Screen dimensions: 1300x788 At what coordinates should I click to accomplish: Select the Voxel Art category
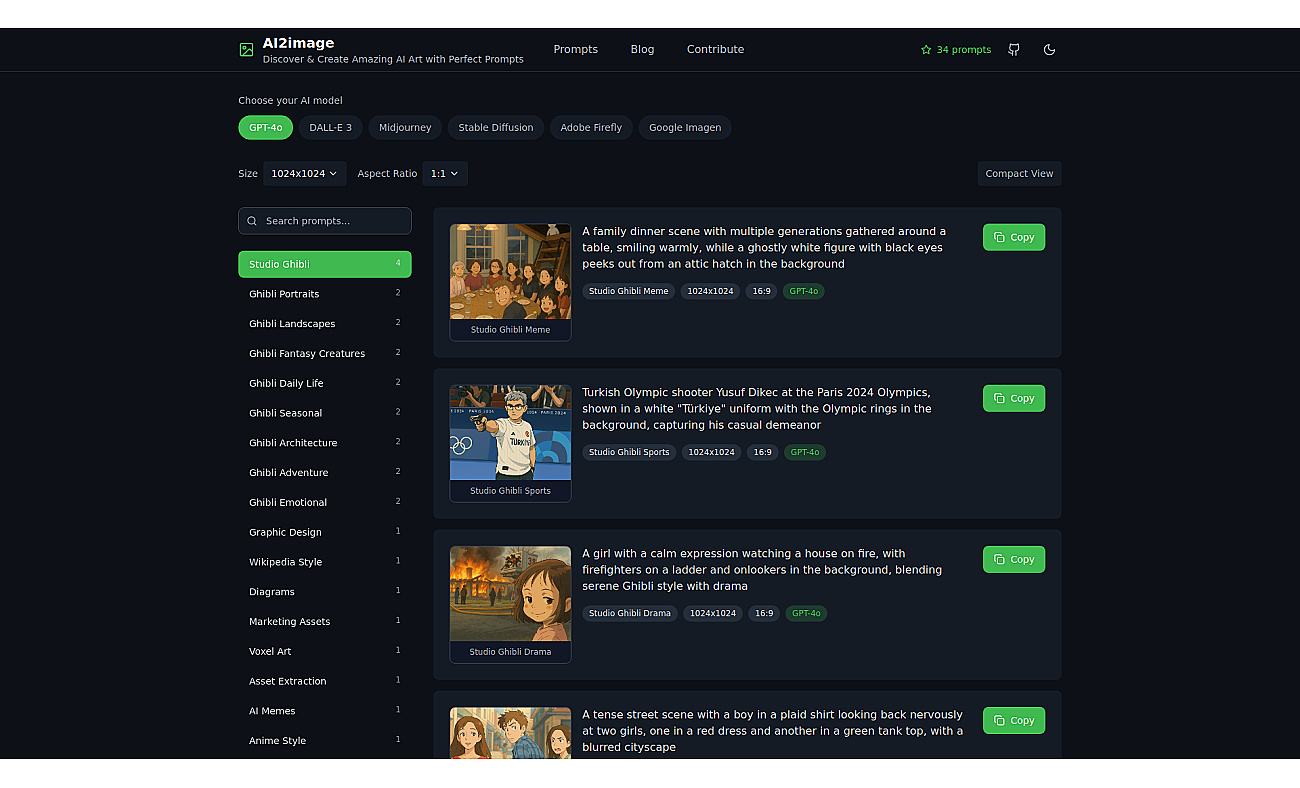(x=325, y=652)
